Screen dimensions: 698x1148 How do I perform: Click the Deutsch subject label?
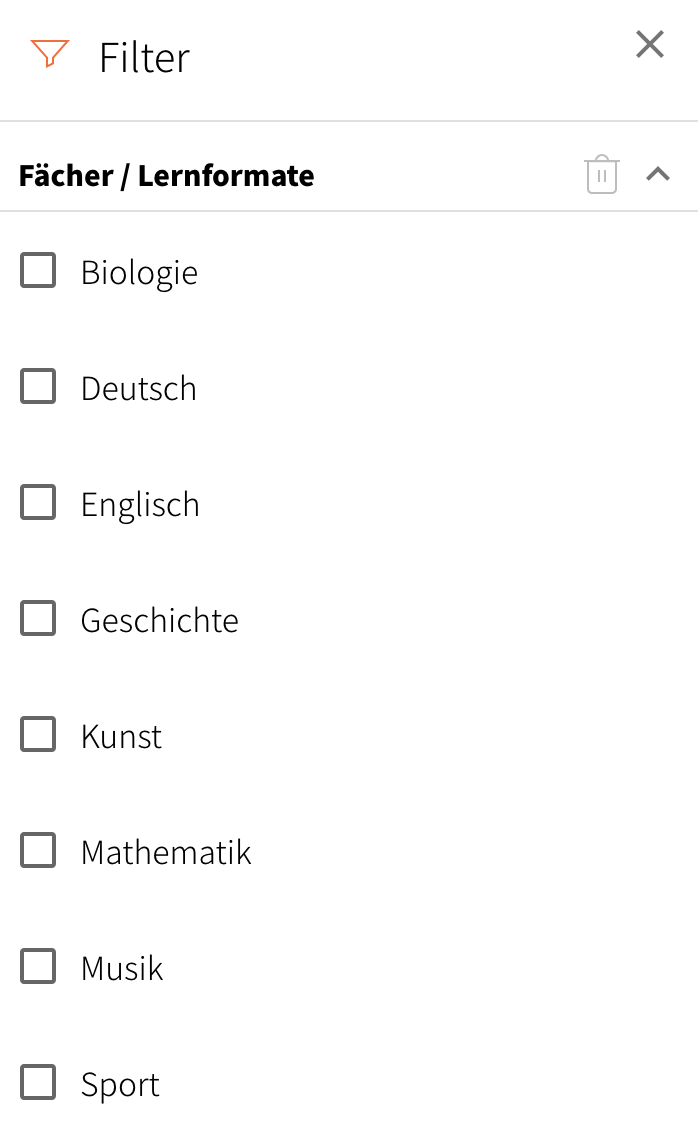[138, 388]
